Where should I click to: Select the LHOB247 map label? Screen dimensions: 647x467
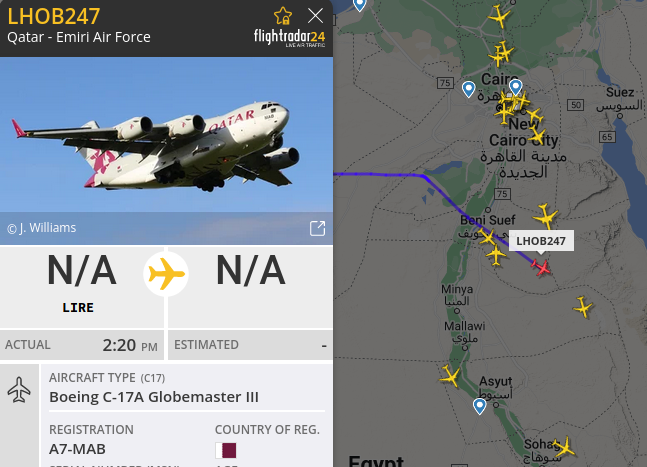tap(541, 241)
